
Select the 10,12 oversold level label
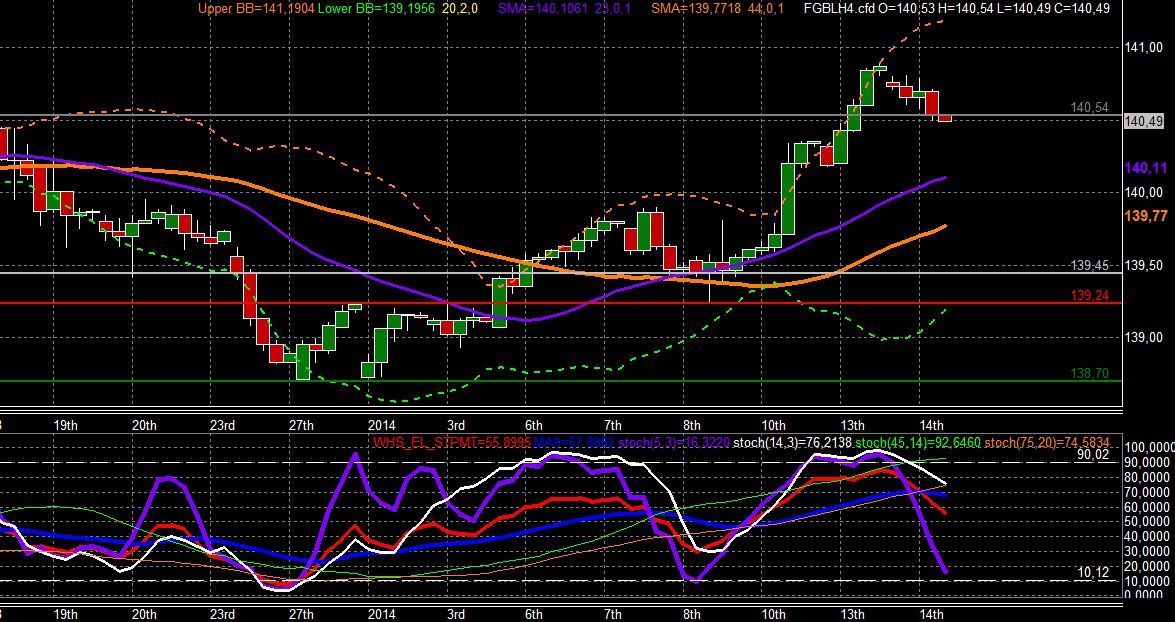click(1093, 573)
